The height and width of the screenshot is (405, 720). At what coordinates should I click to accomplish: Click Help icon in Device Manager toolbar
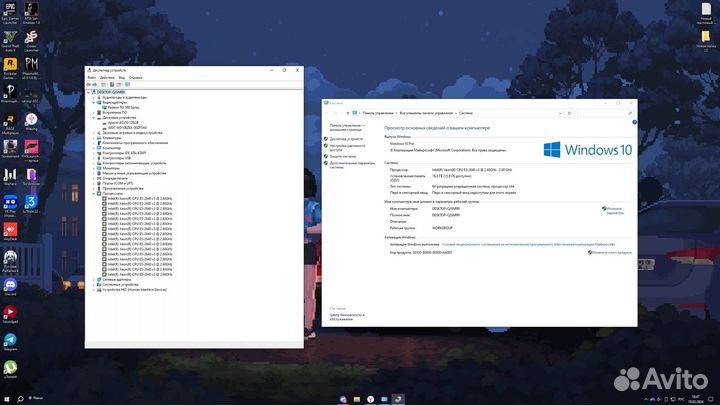tap(112, 84)
